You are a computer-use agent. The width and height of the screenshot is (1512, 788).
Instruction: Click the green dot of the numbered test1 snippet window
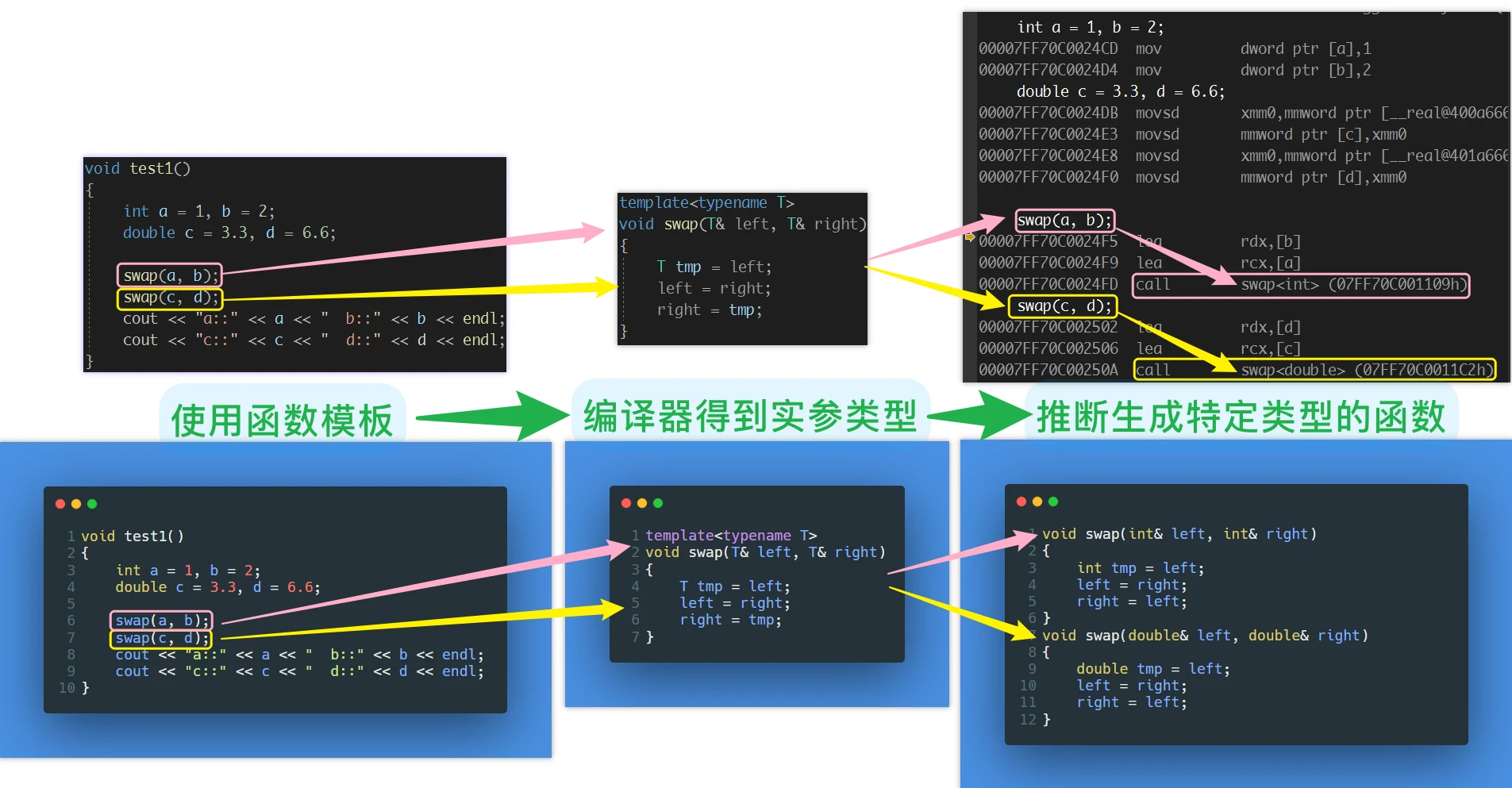click(x=92, y=504)
